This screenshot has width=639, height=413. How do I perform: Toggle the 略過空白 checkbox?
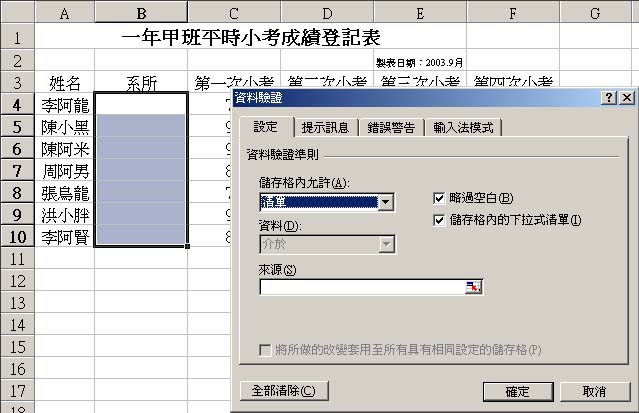click(440, 198)
